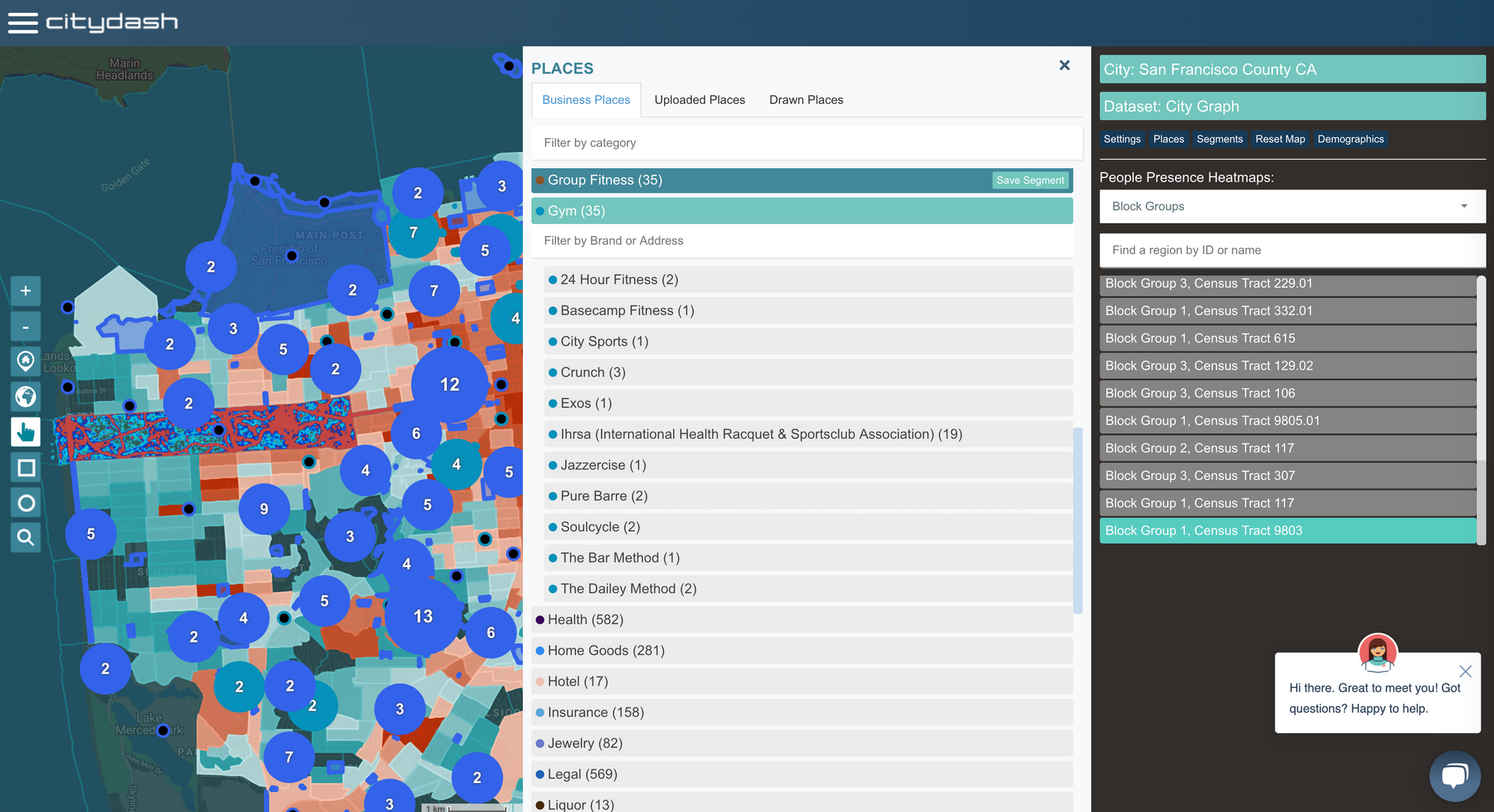Click the map zoom in plus button
This screenshot has width=1494, height=812.
coord(25,291)
